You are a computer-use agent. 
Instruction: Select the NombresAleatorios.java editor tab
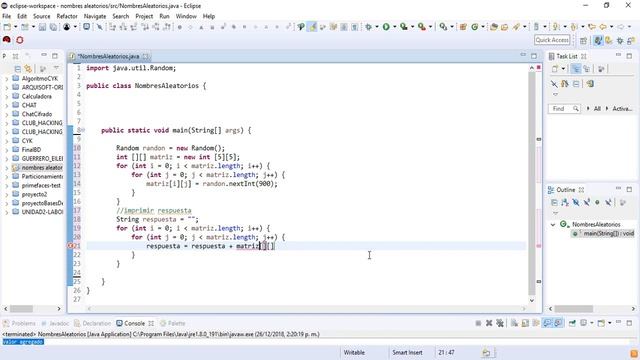[109, 56]
